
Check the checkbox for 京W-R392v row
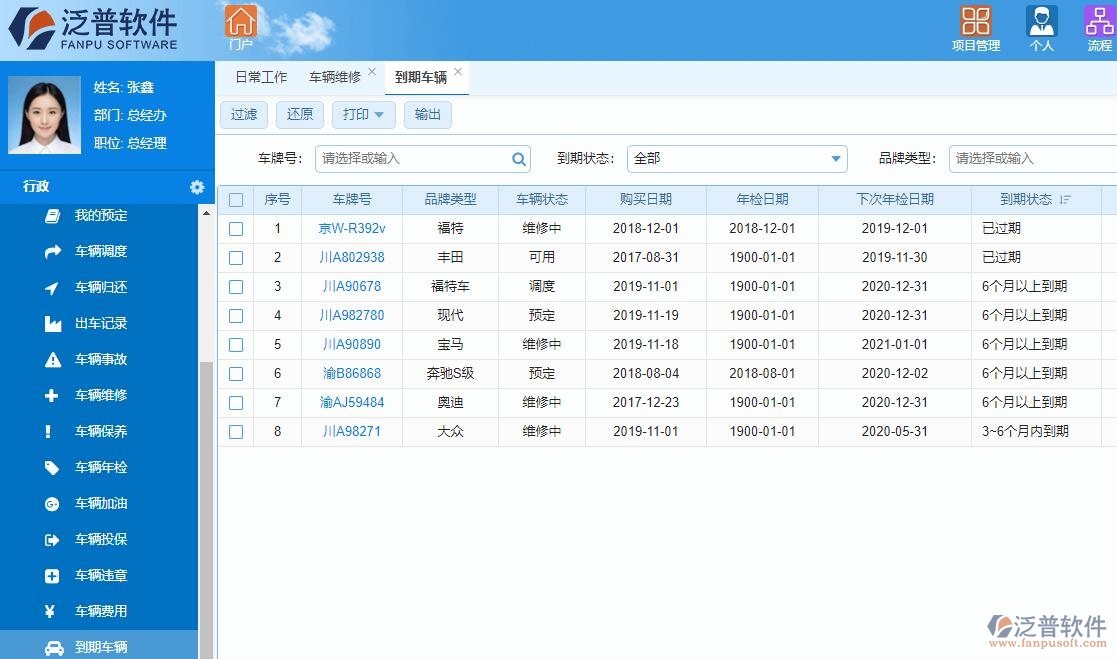pos(236,228)
